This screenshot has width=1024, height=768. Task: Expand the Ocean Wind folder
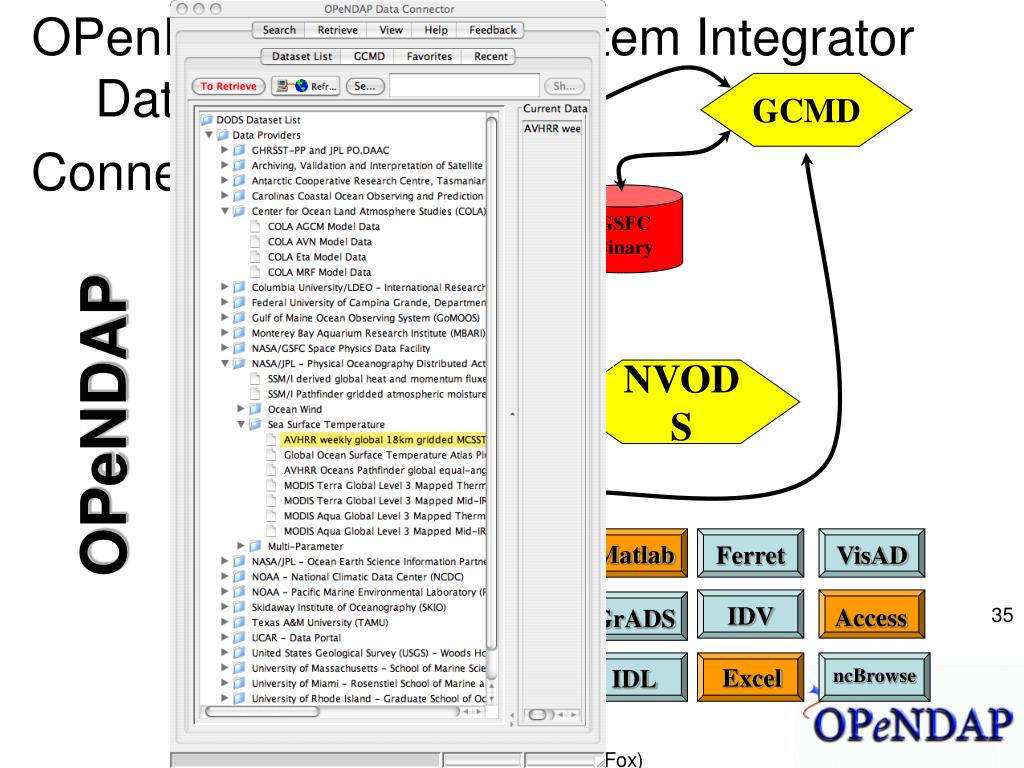241,409
